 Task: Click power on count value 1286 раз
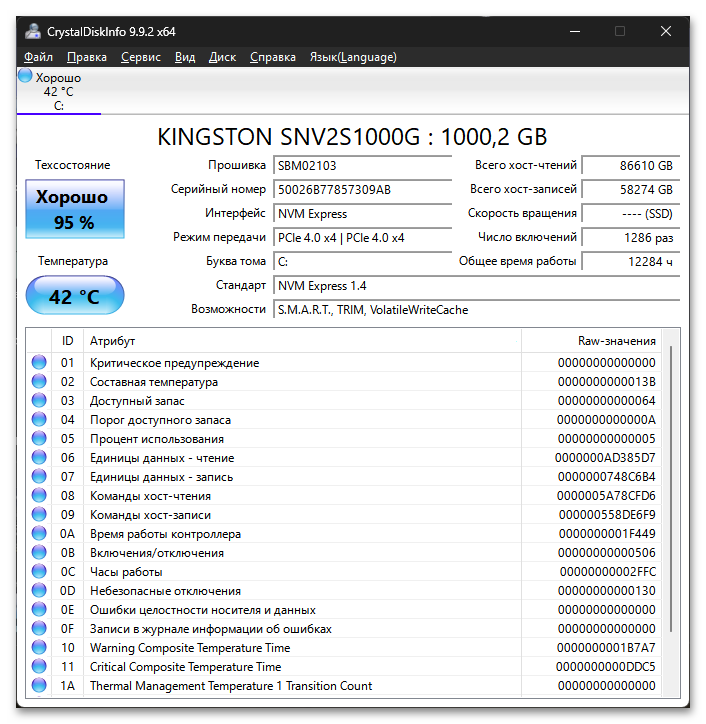(631, 238)
